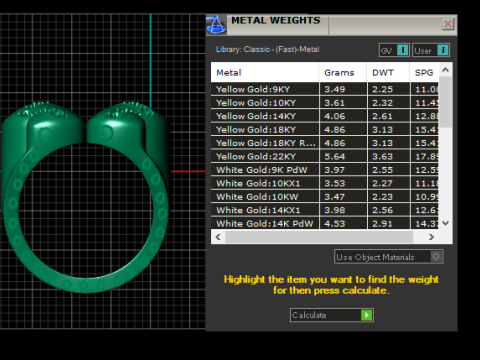Image resolution: width=480 pixels, height=360 pixels.
Task: Click the 5.64 grams value
Action: click(335, 156)
